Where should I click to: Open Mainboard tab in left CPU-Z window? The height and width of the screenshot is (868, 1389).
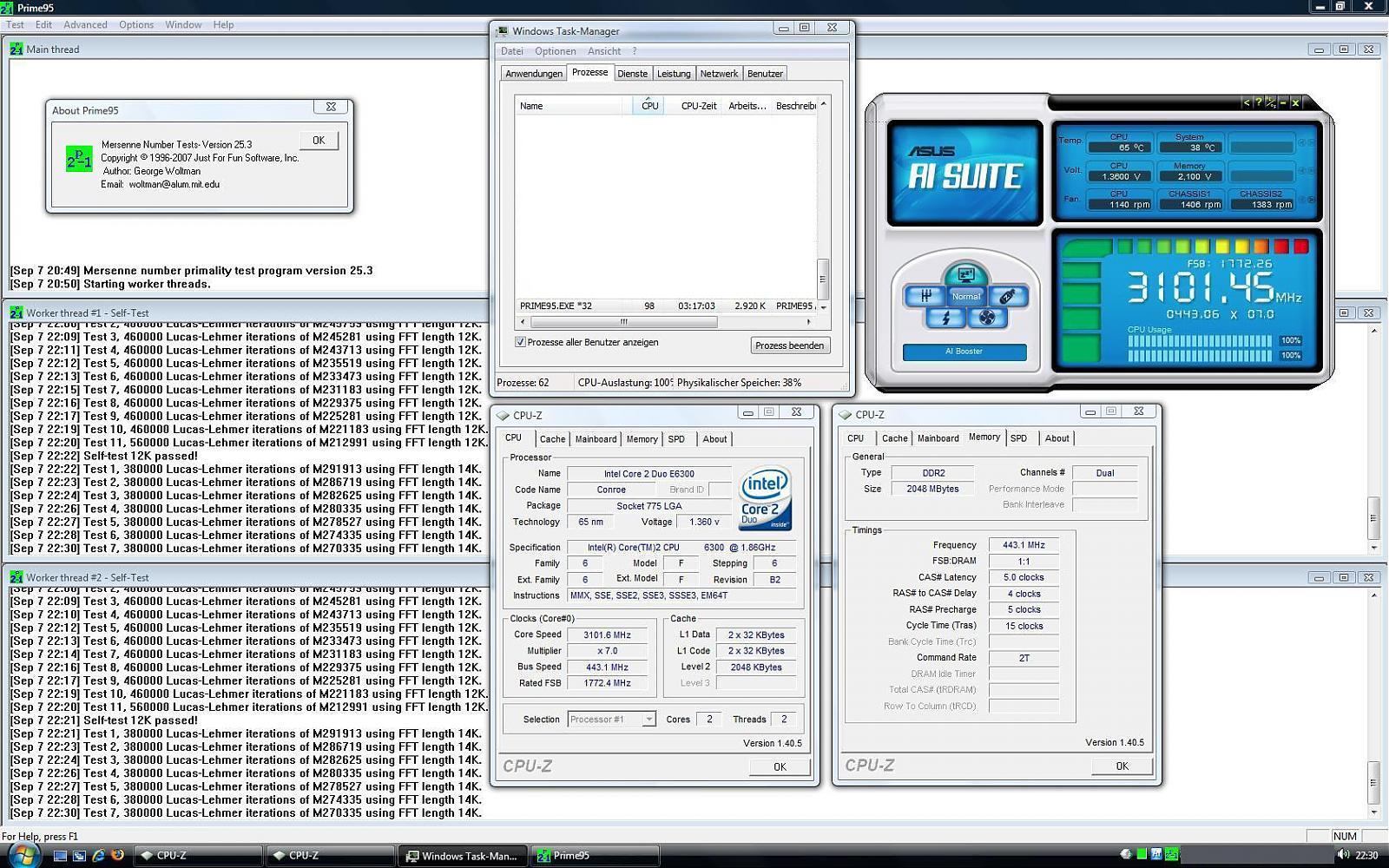pyautogui.click(x=596, y=439)
